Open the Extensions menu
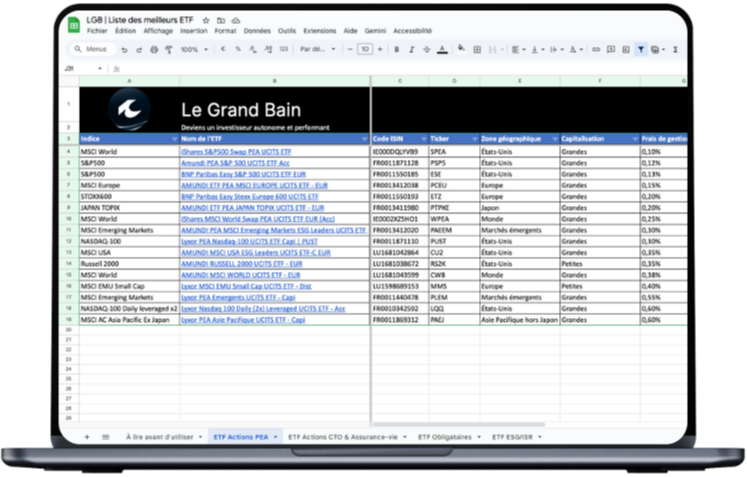Viewport: 747px width, 477px height. coord(320,30)
